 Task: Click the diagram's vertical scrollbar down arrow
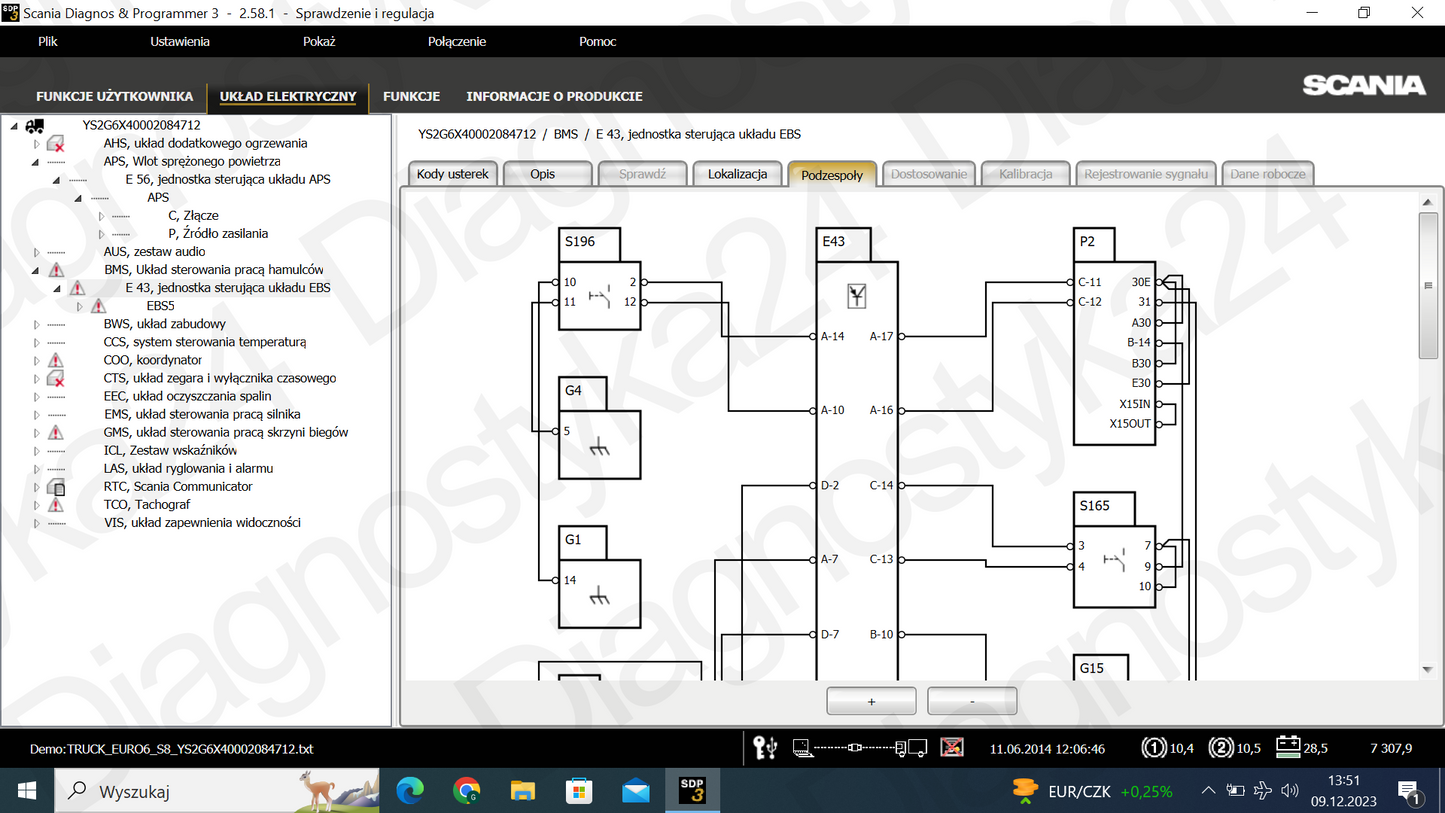click(1428, 669)
